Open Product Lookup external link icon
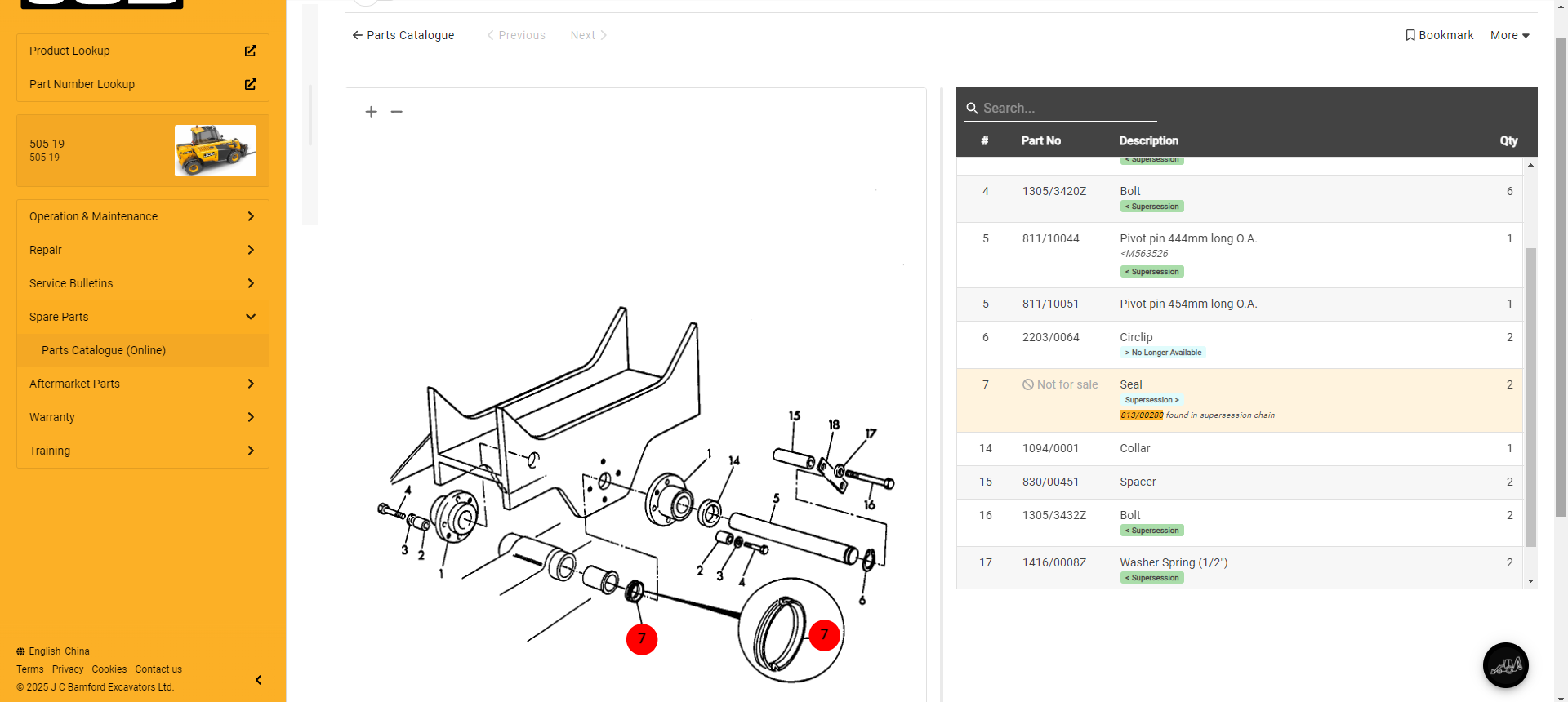Image resolution: width=1568 pixels, height=702 pixels. (x=250, y=51)
